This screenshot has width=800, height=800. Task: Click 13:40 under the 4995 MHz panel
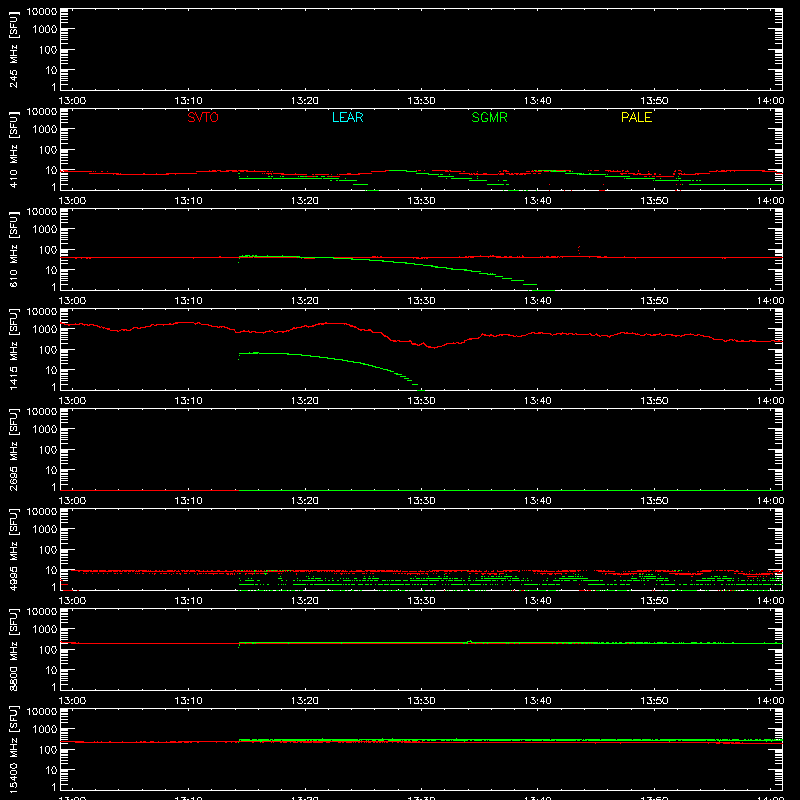pyautogui.click(x=538, y=601)
